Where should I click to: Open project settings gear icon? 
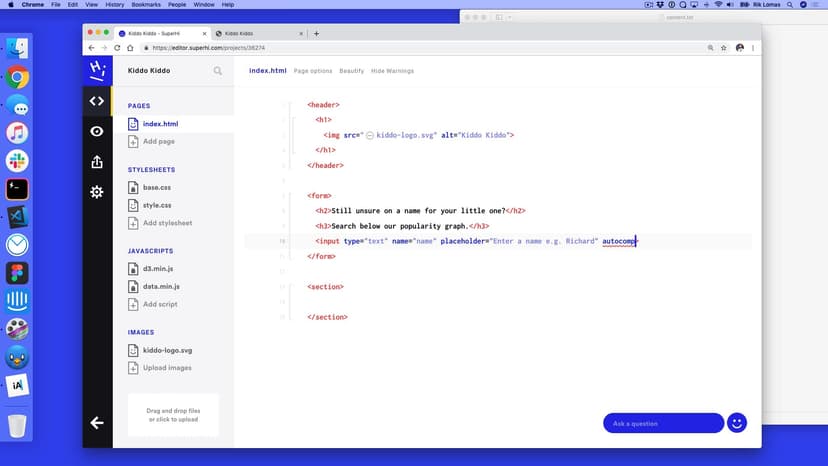[x=97, y=191]
